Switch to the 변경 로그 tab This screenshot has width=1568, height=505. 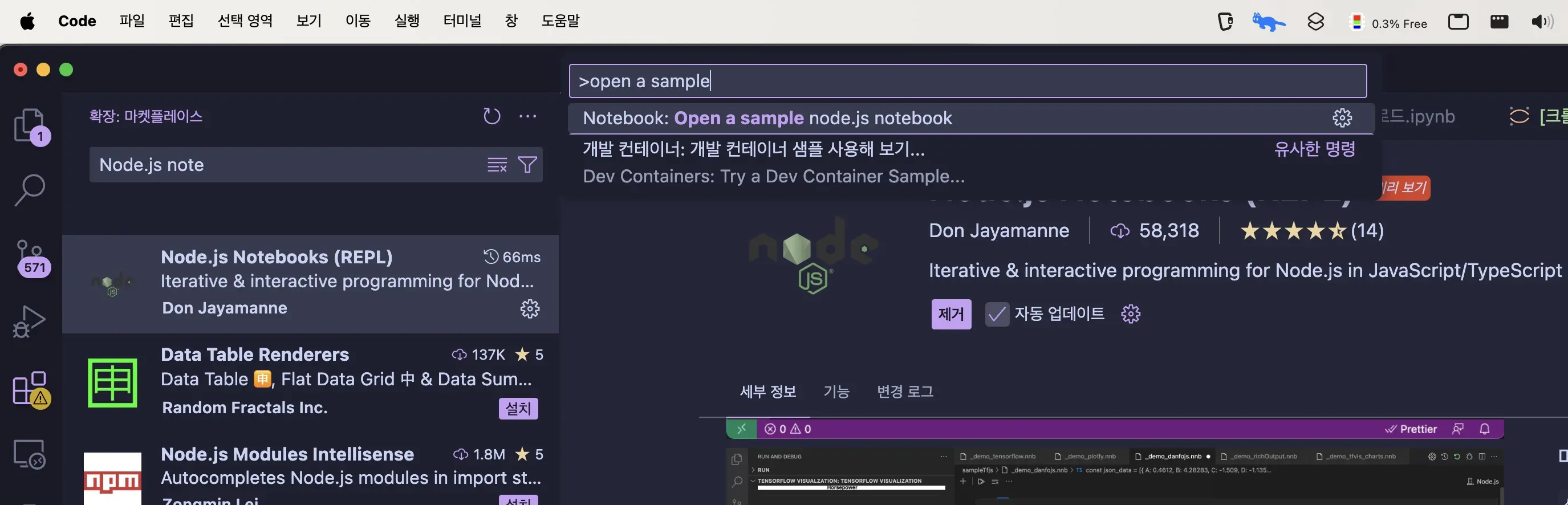pos(904,391)
